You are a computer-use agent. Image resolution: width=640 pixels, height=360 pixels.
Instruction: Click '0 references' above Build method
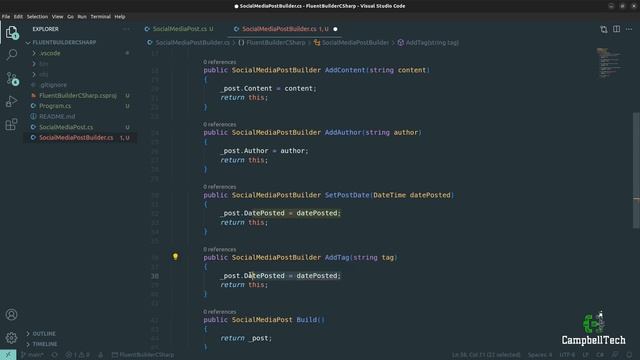(x=220, y=312)
